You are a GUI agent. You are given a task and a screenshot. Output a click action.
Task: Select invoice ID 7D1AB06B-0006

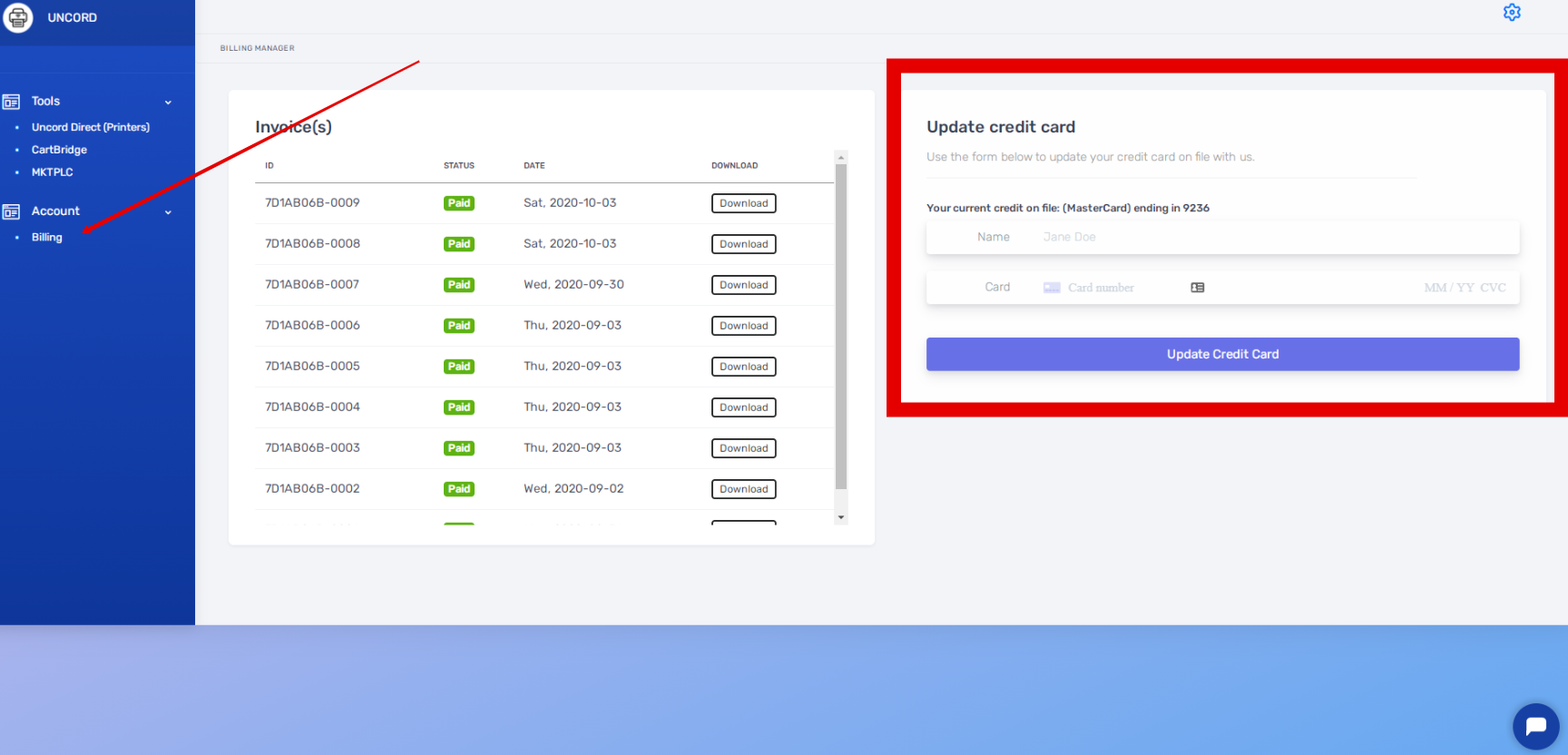[312, 326]
